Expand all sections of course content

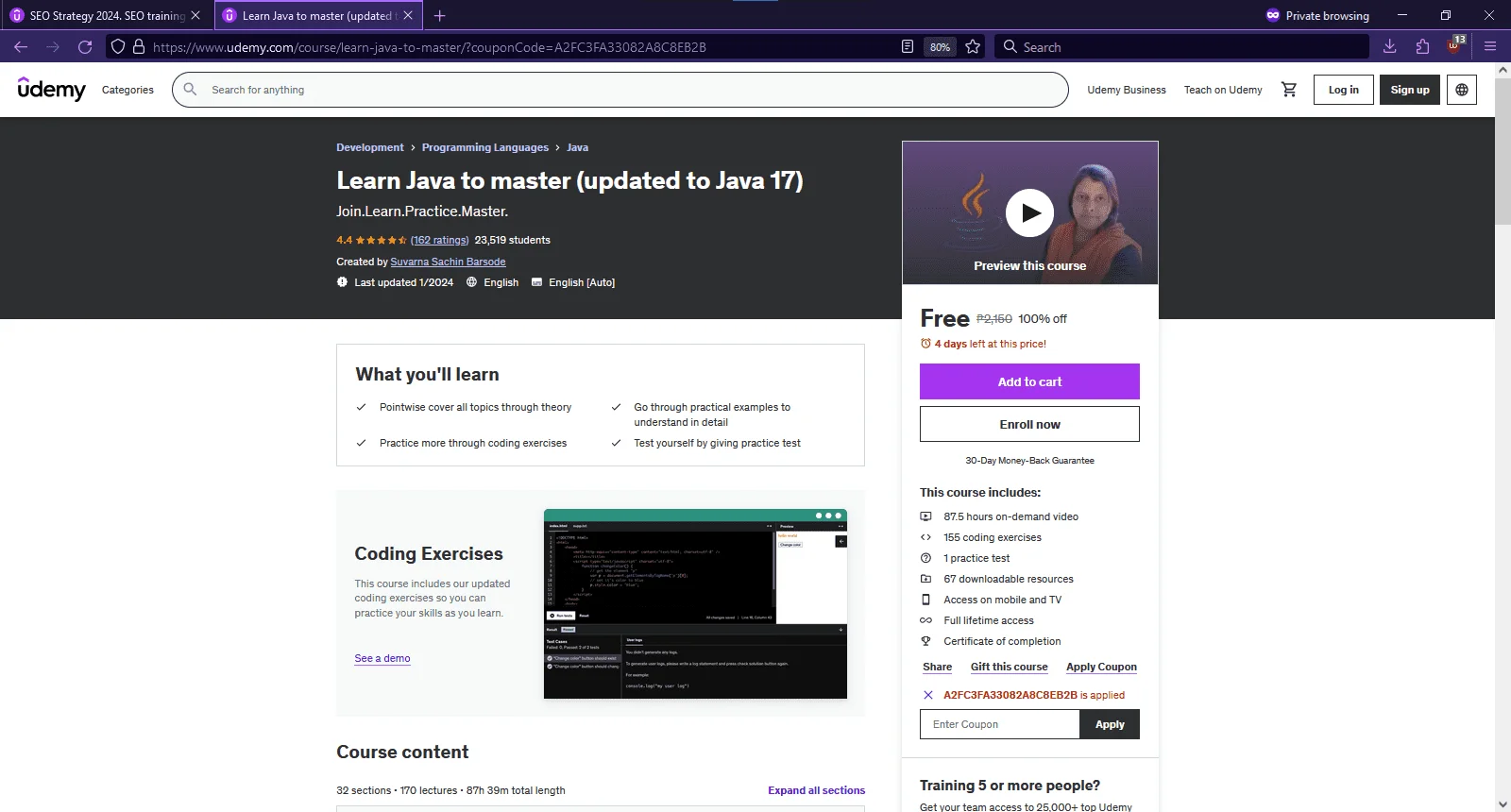[x=816, y=790]
